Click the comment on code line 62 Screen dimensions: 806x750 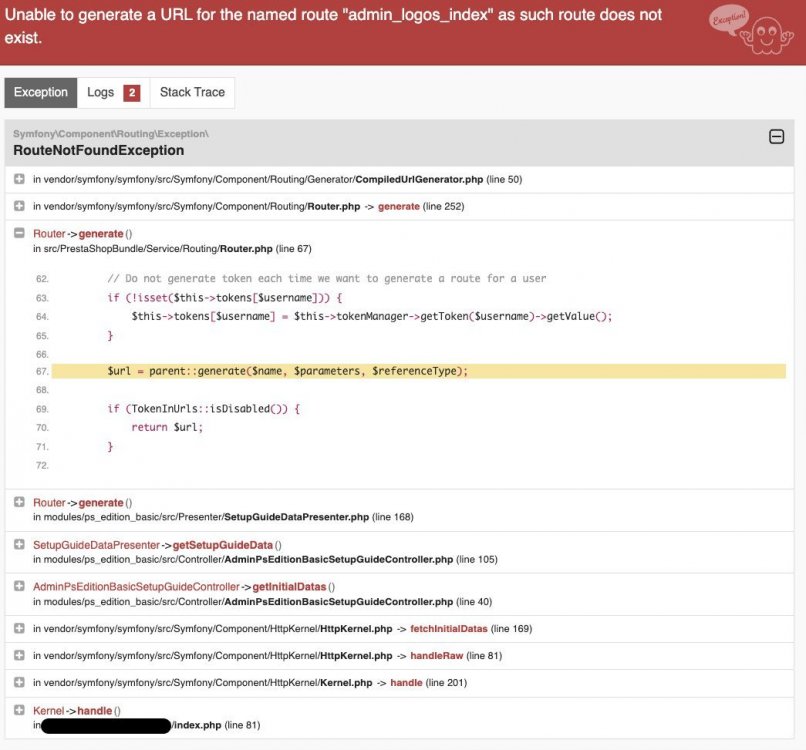[x=326, y=278]
